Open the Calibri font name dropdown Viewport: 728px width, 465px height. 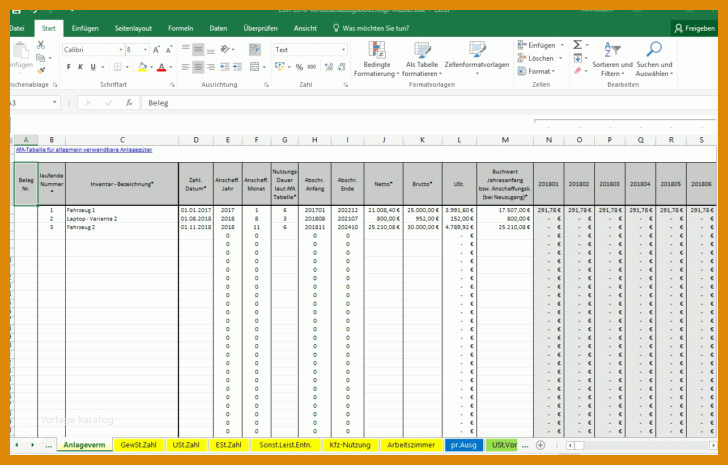tap(121, 50)
